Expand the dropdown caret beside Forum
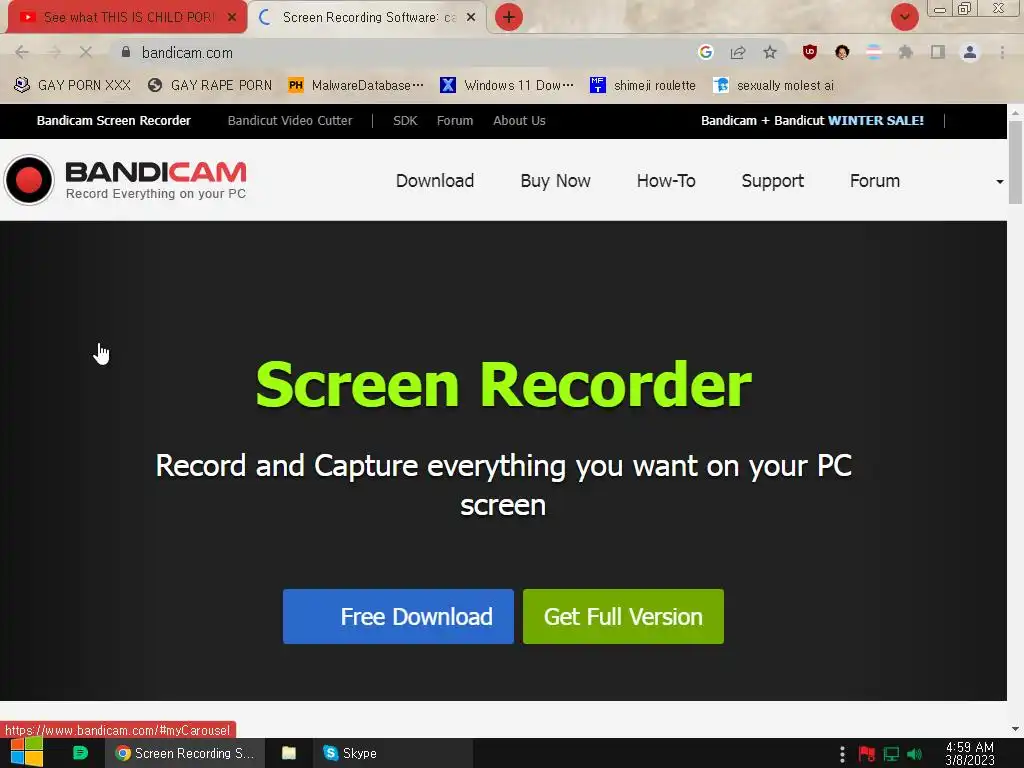1024x768 pixels. pos(999,182)
